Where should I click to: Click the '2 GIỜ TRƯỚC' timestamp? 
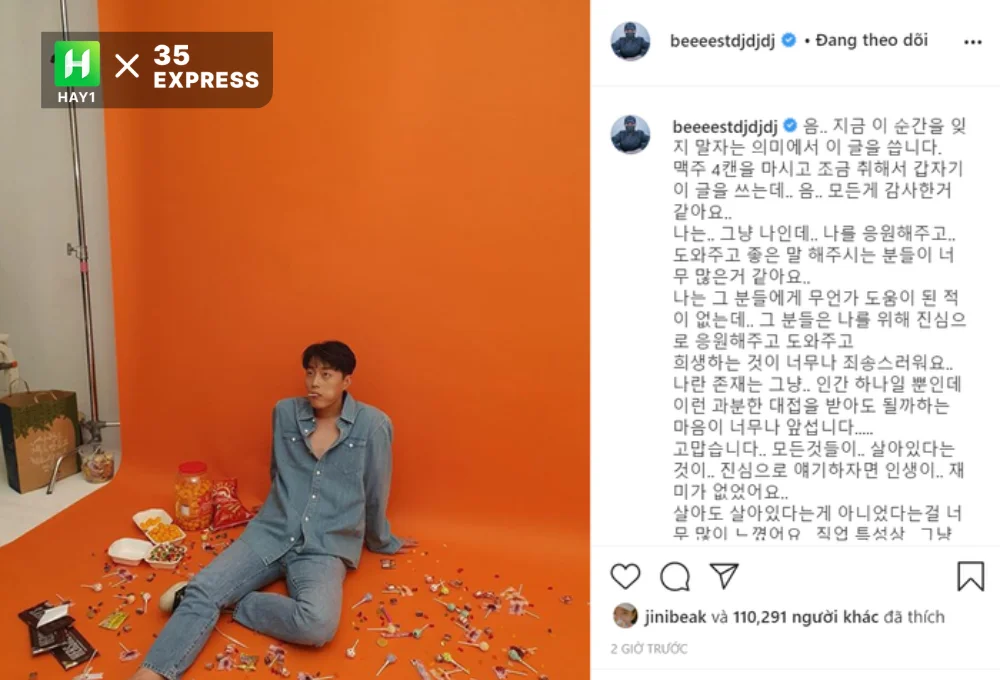[649, 649]
